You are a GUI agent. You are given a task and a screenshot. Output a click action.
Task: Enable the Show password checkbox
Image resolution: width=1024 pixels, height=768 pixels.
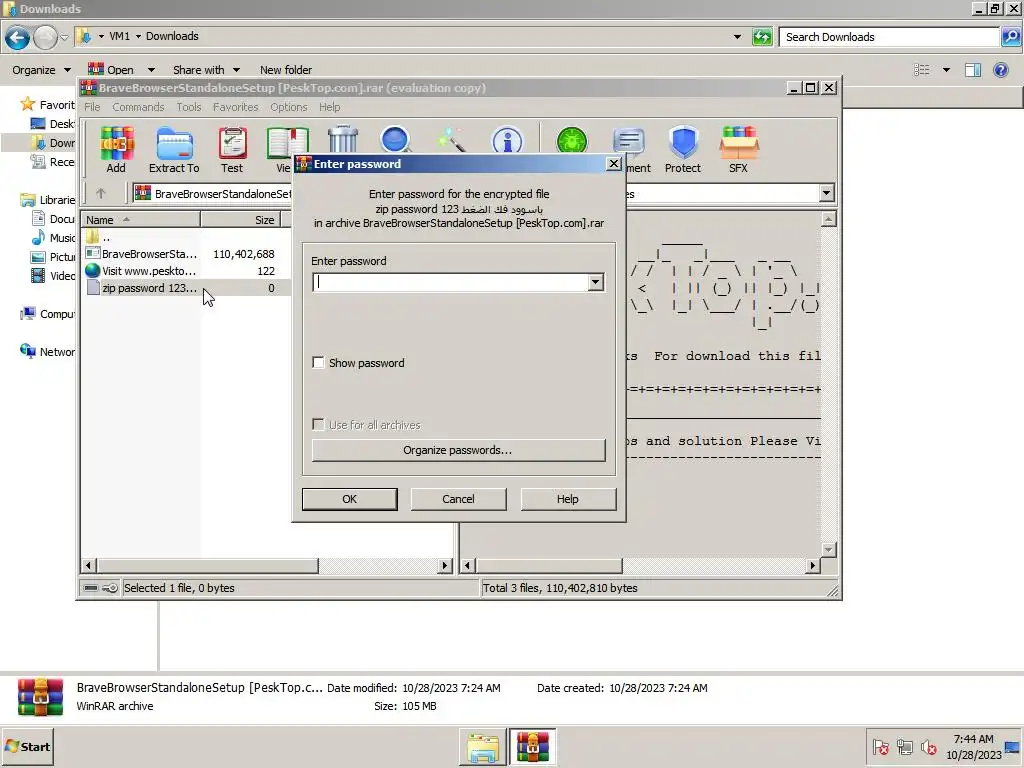319,362
